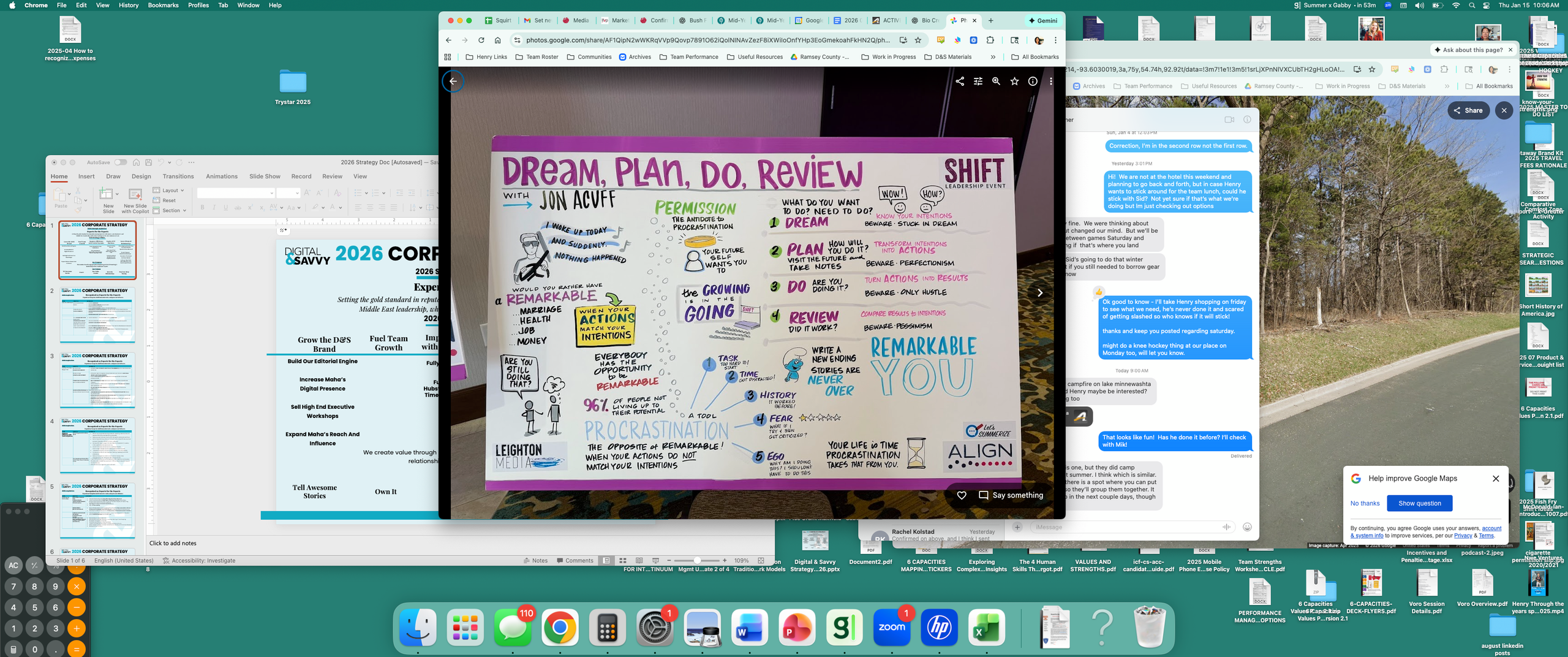Open Zoom app in the Dock
Image resolution: width=1568 pixels, height=657 pixels.
tap(891, 627)
